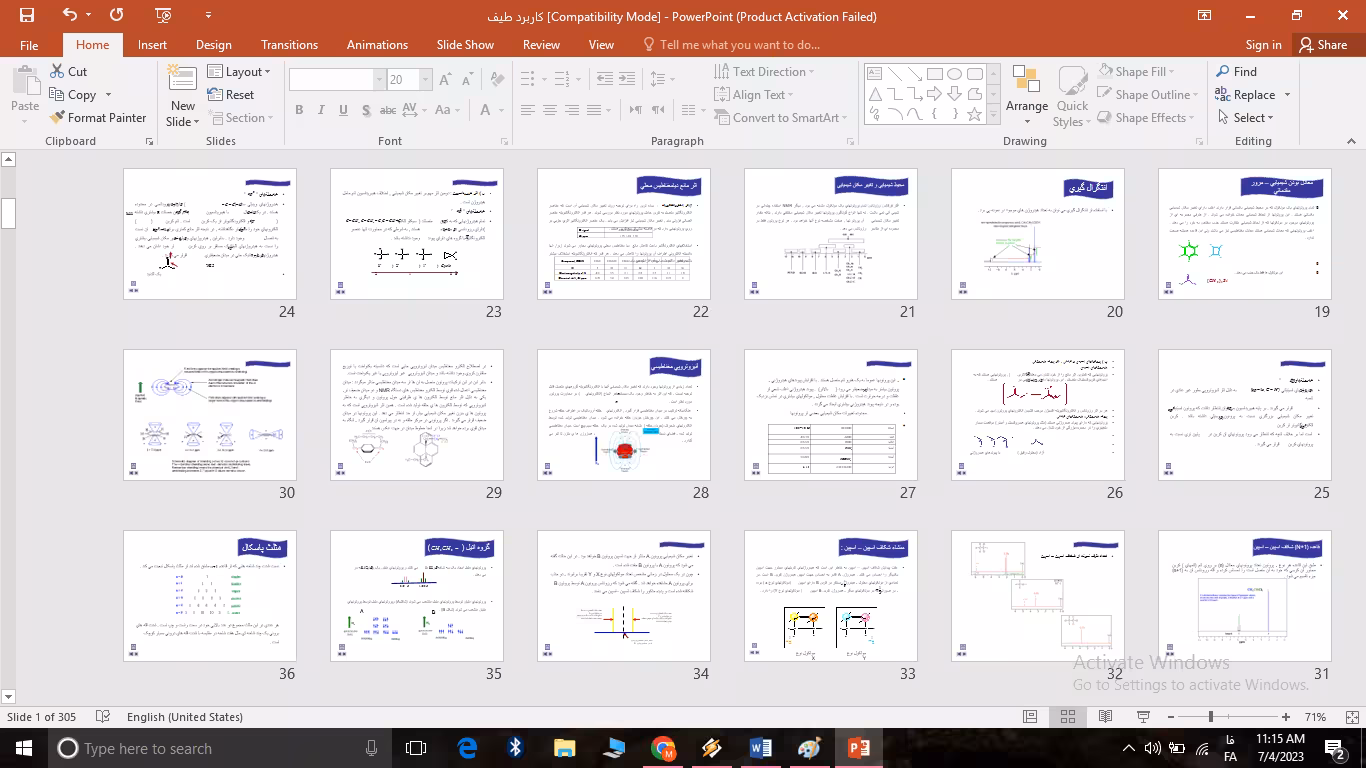1366x768 pixels.
Task: Click the Reset slide icon
Action: 216,95
